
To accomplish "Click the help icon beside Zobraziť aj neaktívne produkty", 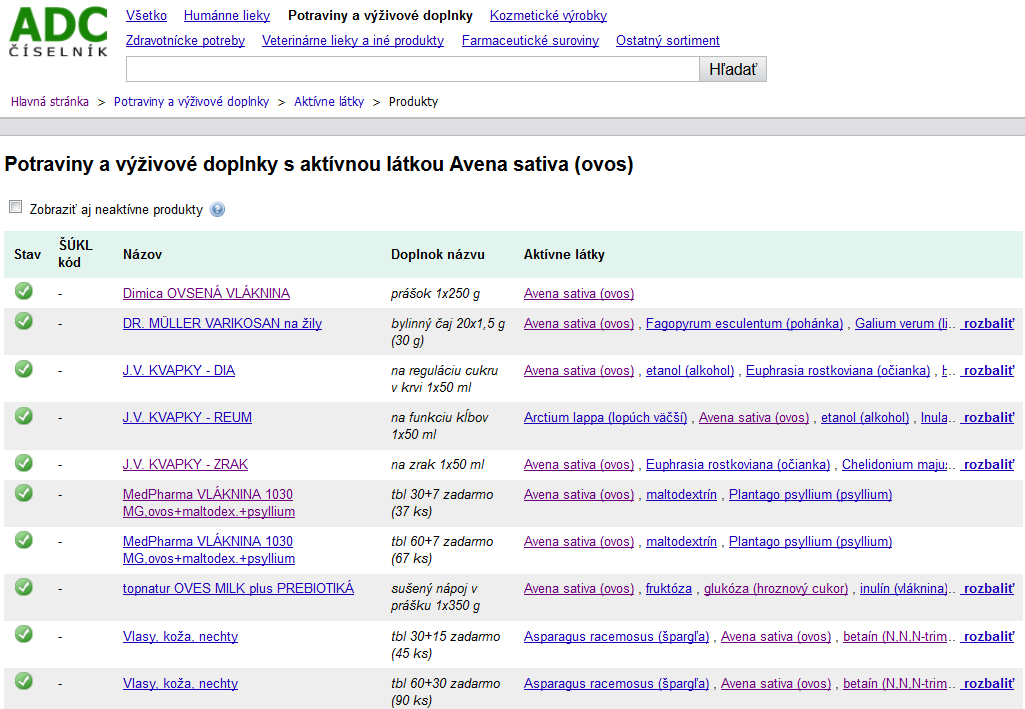I will pos(218,210).
